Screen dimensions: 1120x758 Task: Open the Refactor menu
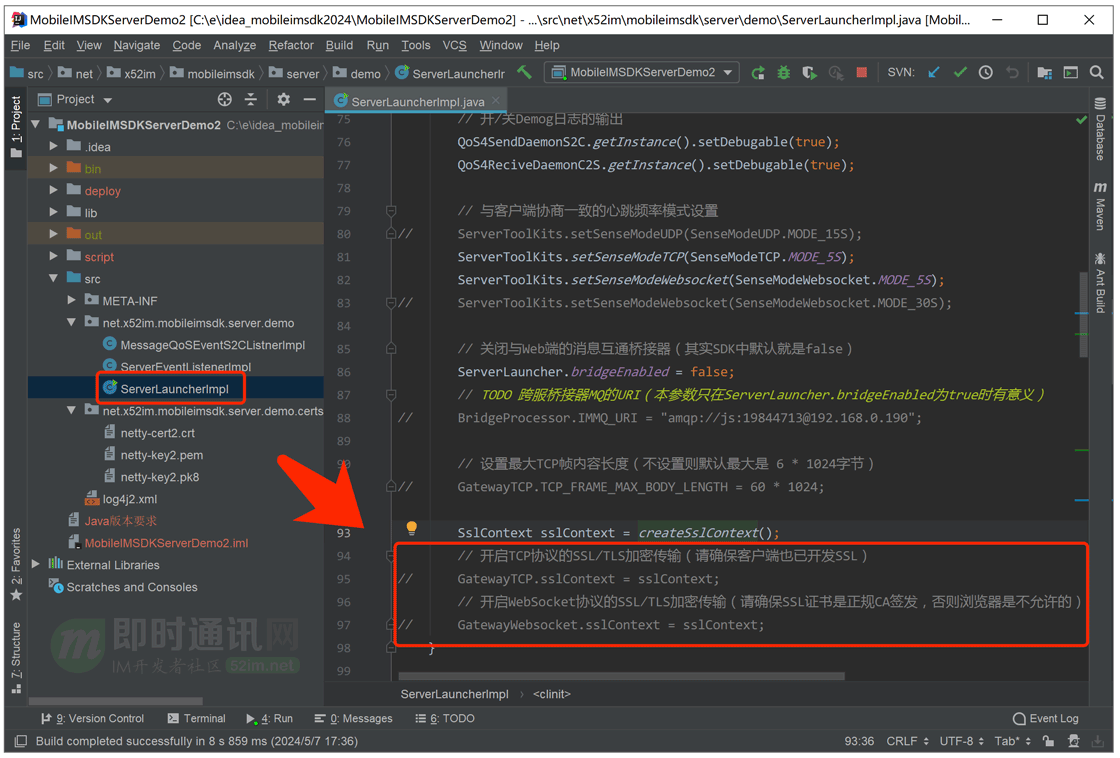[290, 45]
